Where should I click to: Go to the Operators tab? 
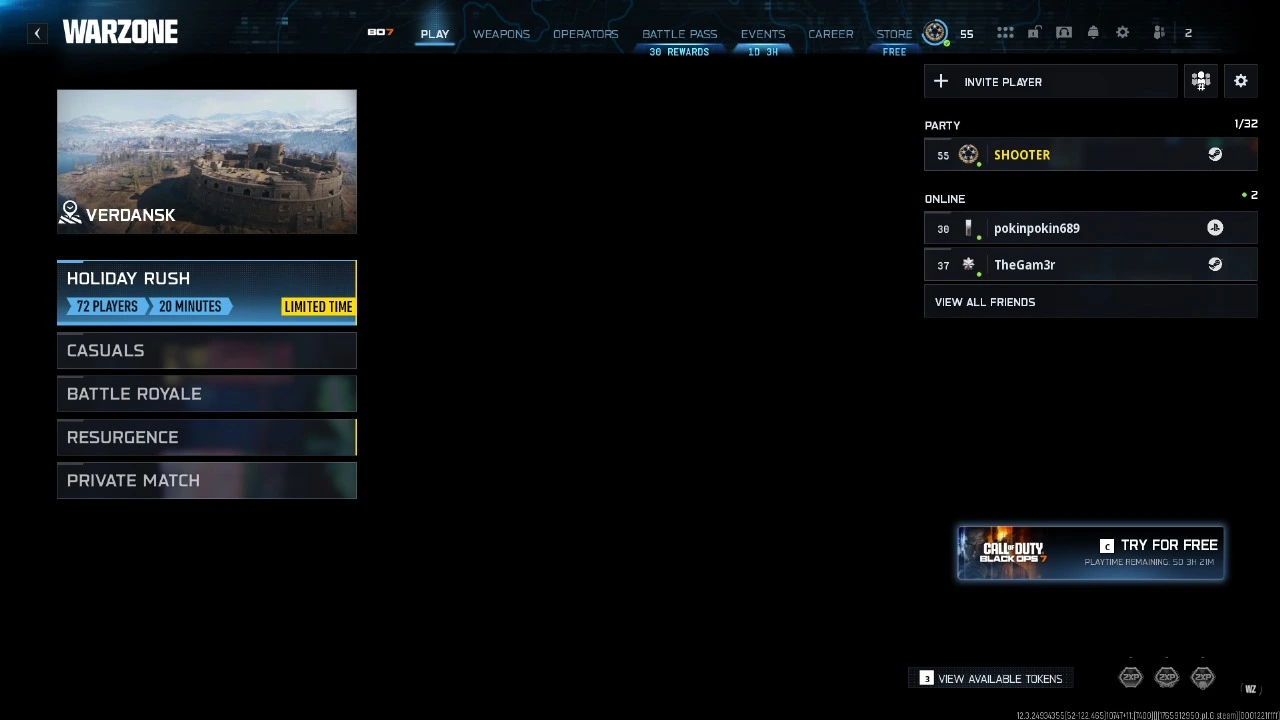(x=585, y=34)
